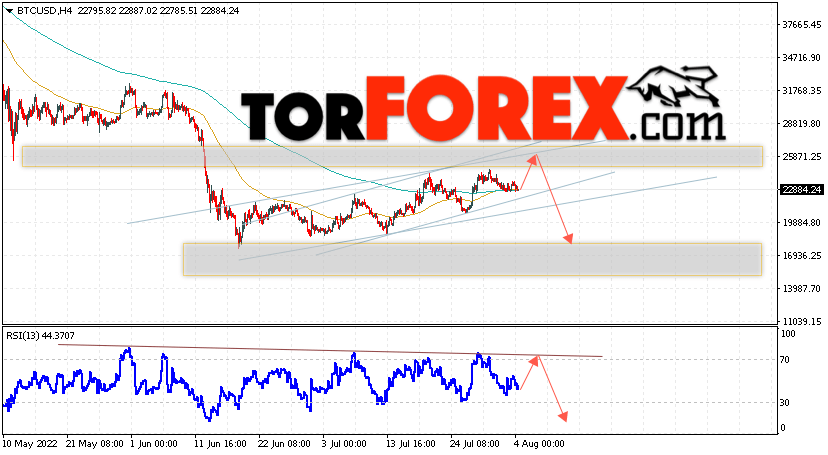Click the 11 Jun 16:00 time label
Screen dimensions: 828x455
coord(220,443)
